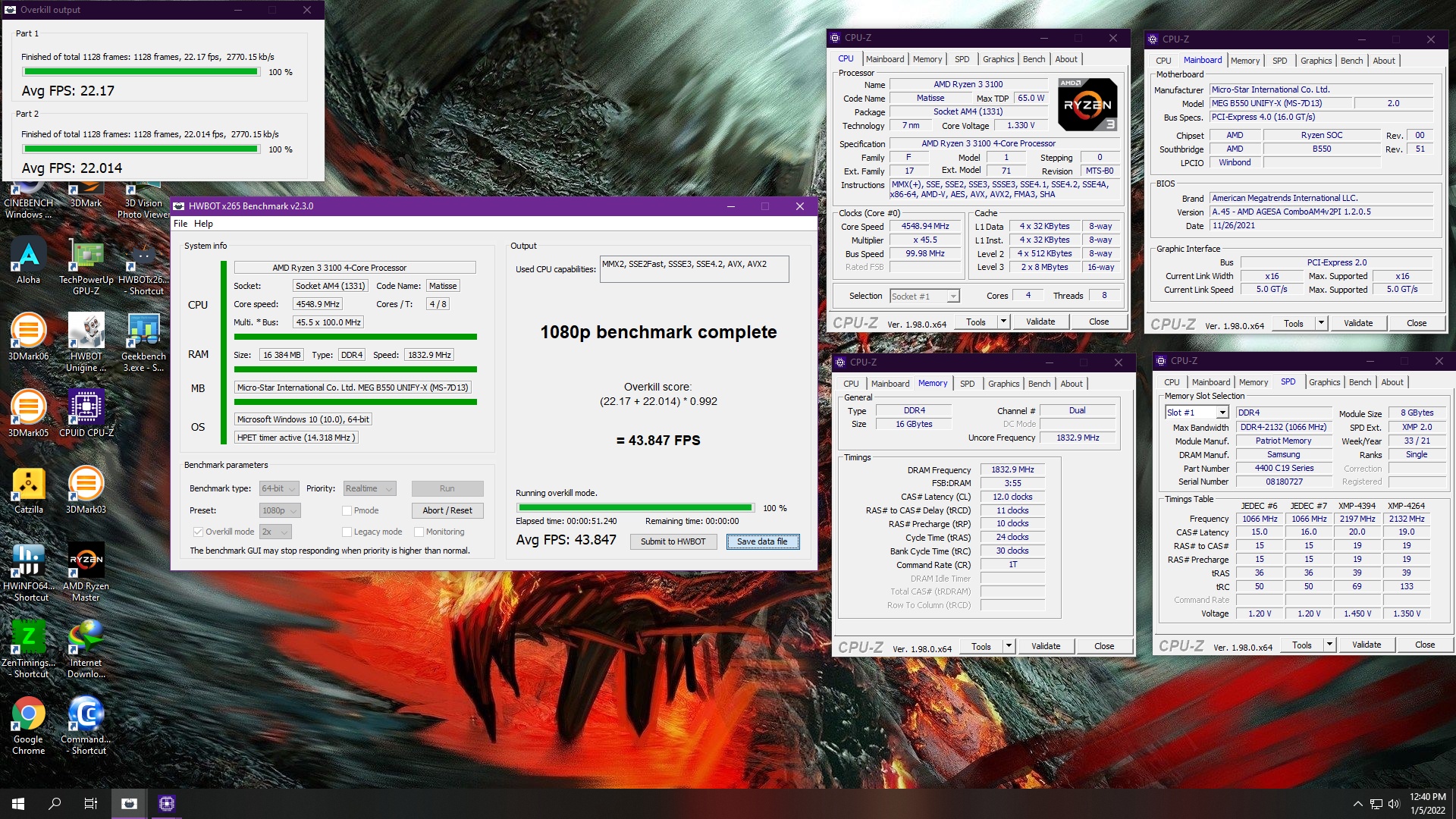Click the Abort / Reset button
The image size is (1456, 819).
coord(447,510)
